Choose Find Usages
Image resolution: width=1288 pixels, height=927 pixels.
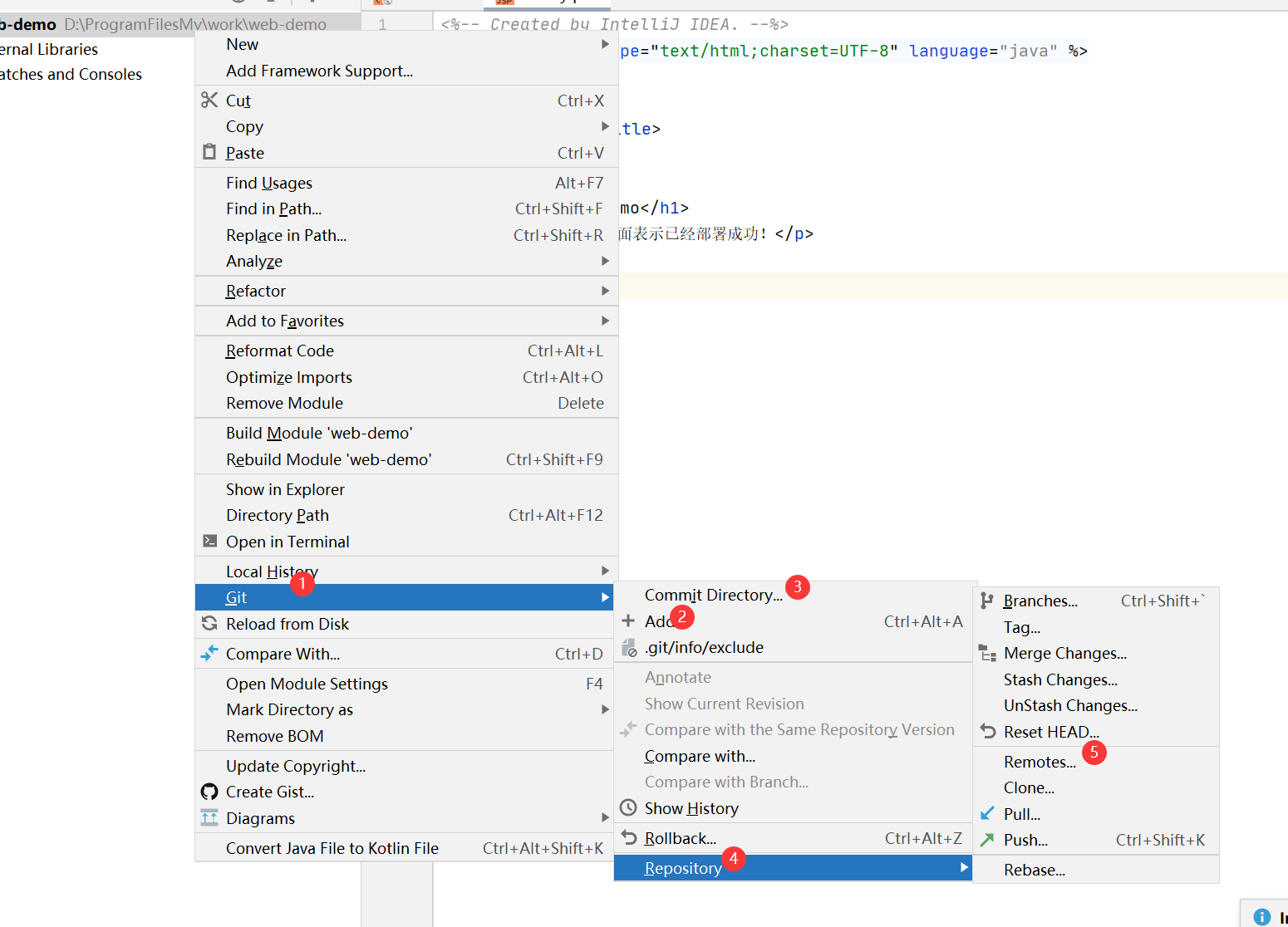(x=406, y=183)
